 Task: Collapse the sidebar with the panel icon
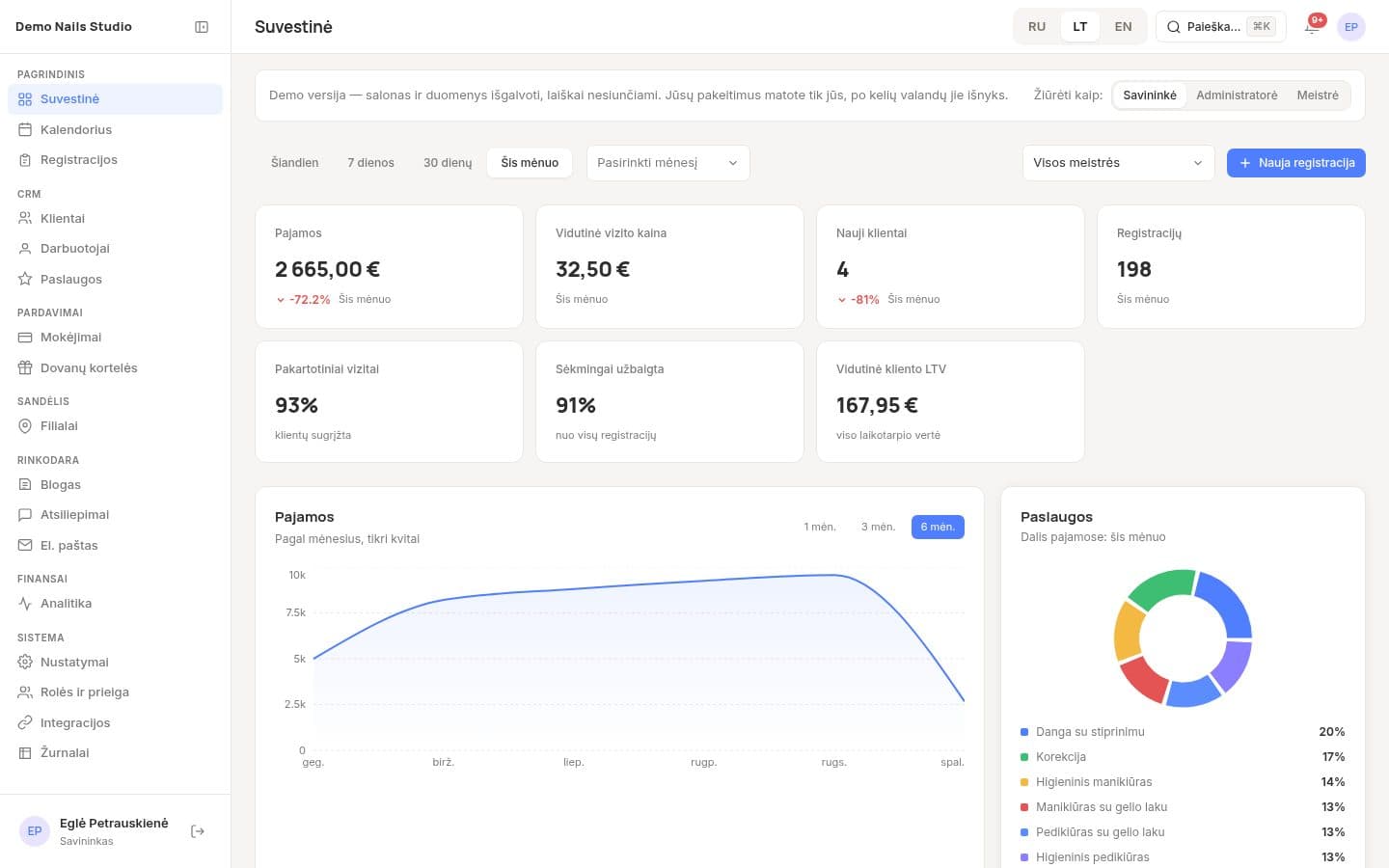coord(202,27)
